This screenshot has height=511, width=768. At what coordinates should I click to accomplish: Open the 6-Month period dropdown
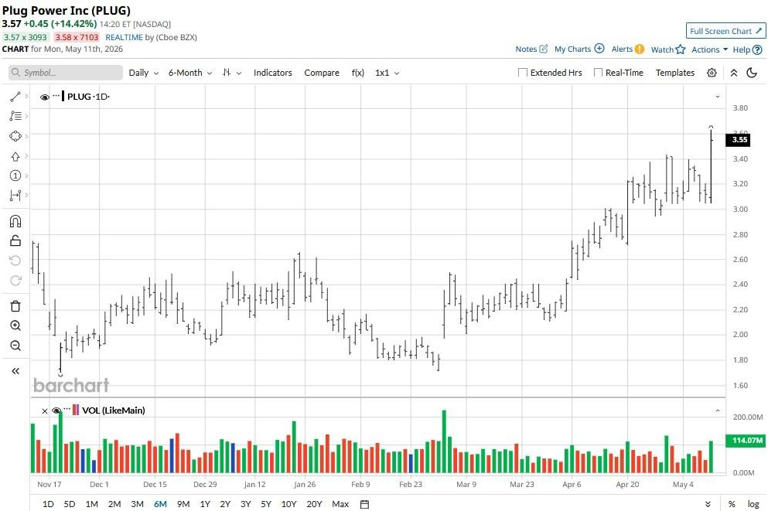(x=190, y=73)
